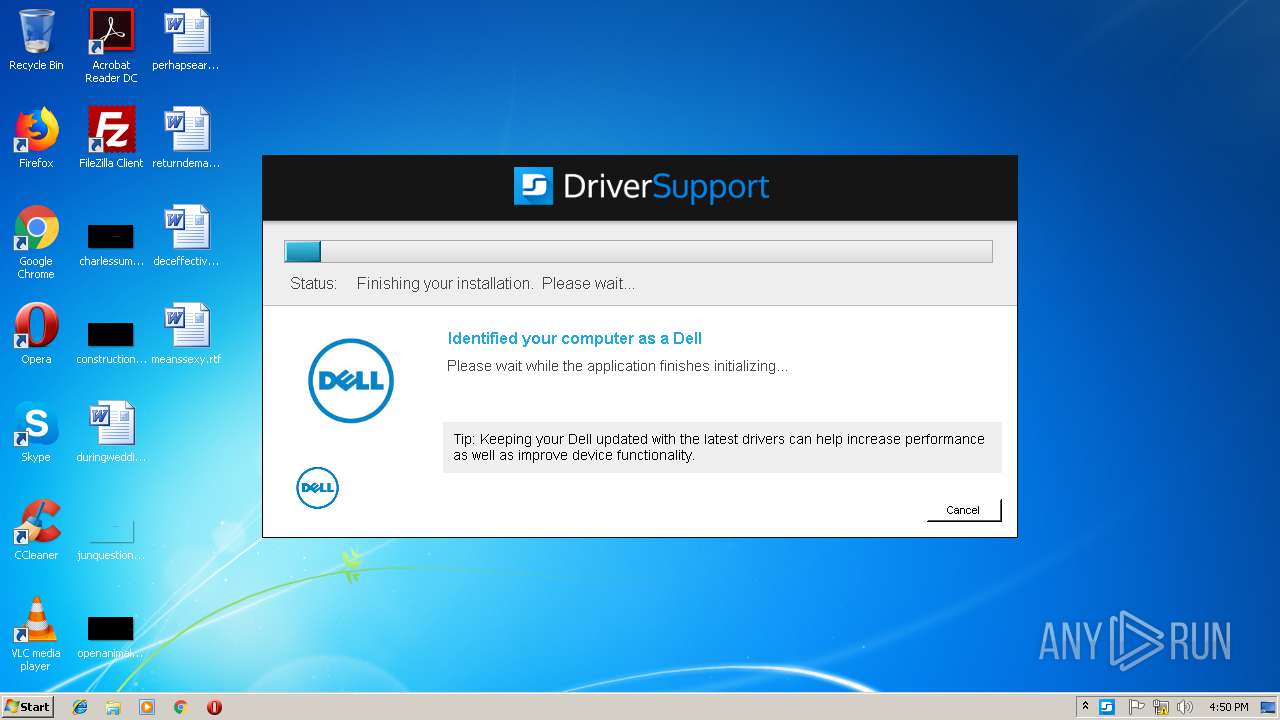Select the charlessum desktop file

pyautogui.click(x=111, y=245)
